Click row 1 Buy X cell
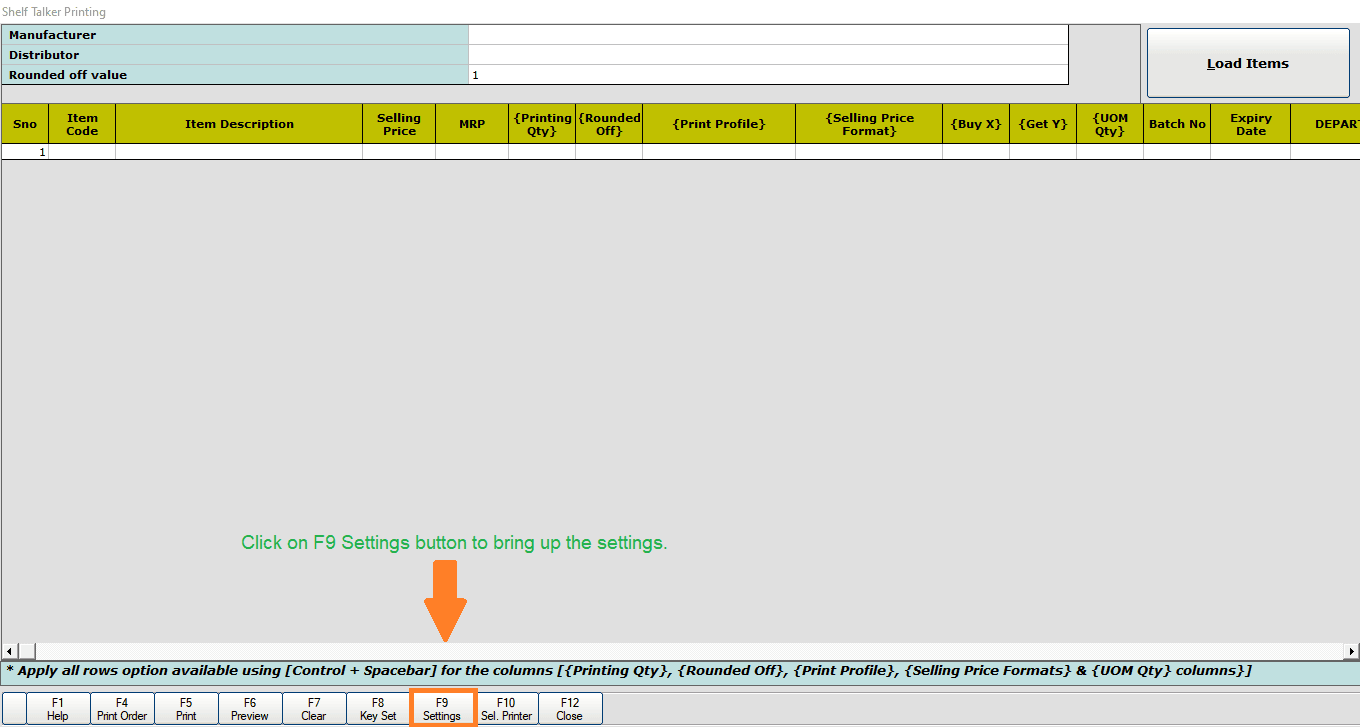Screen dimensions: 1360x727 tap(976, 152)
